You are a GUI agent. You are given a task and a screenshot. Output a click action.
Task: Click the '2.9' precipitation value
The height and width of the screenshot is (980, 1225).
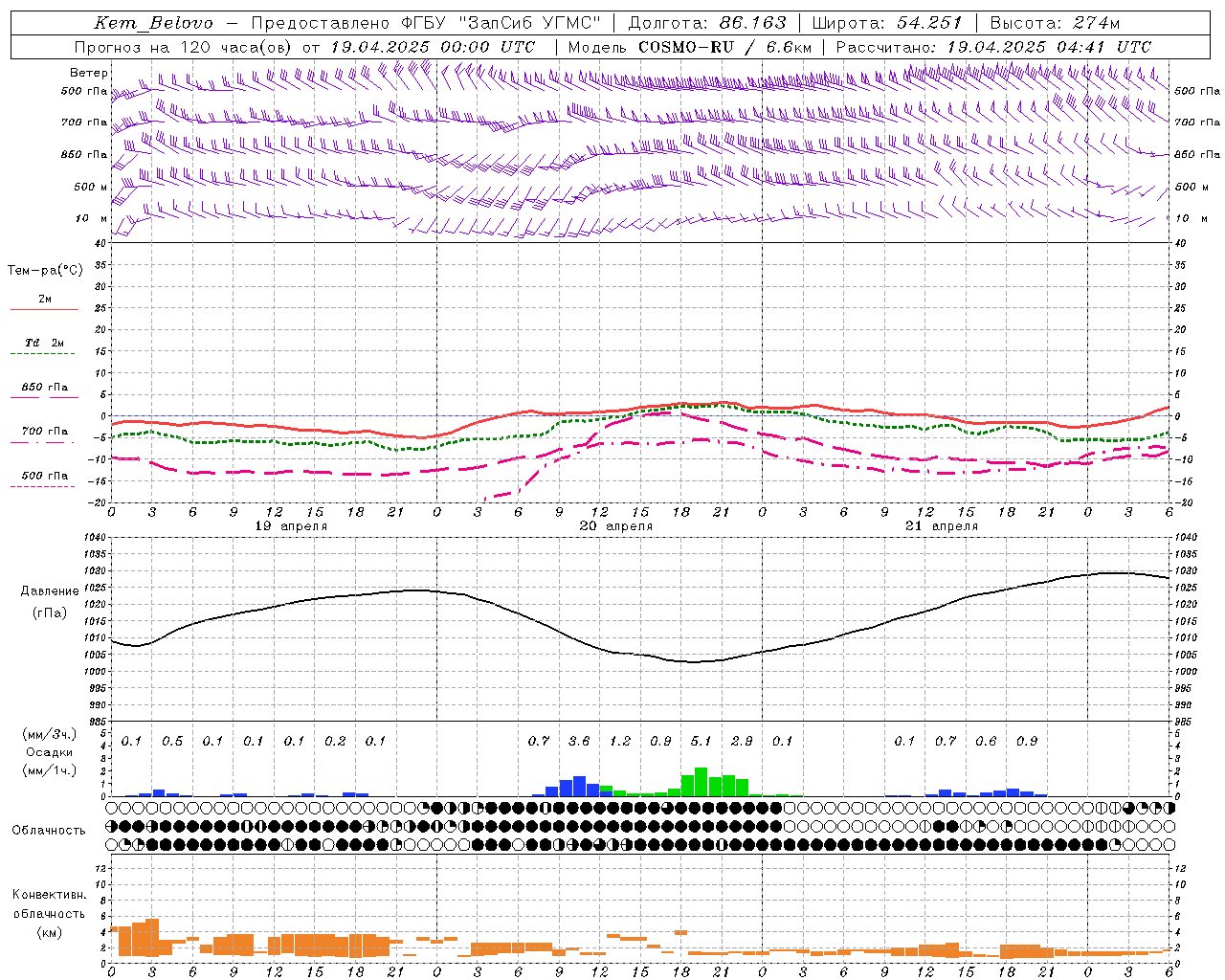point(742,741)
